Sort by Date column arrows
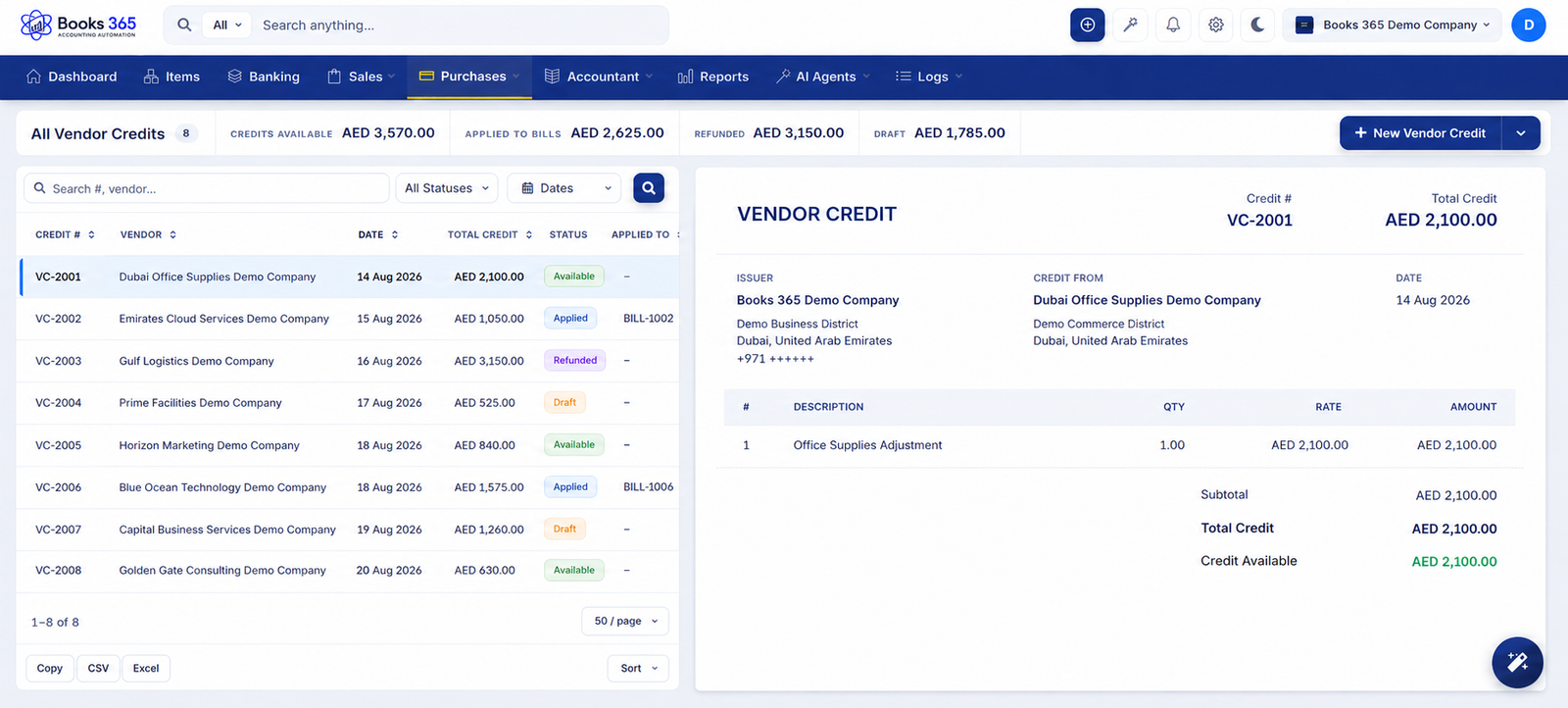Image resolution: width=1568 pixels, height=708 pixels. (x=395, y=235)
